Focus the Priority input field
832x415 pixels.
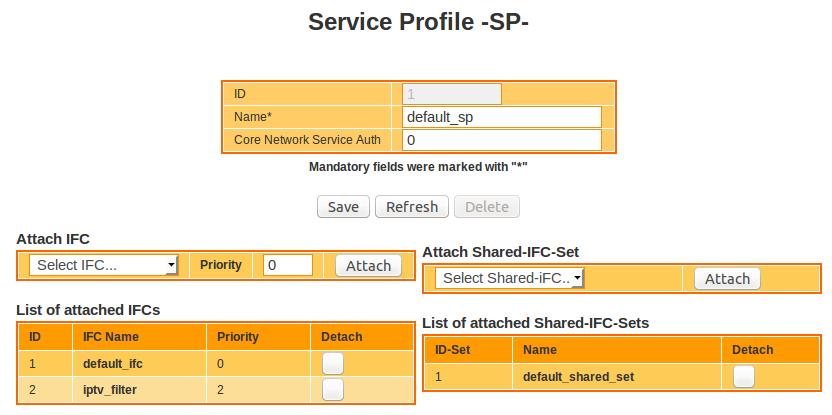288,265
